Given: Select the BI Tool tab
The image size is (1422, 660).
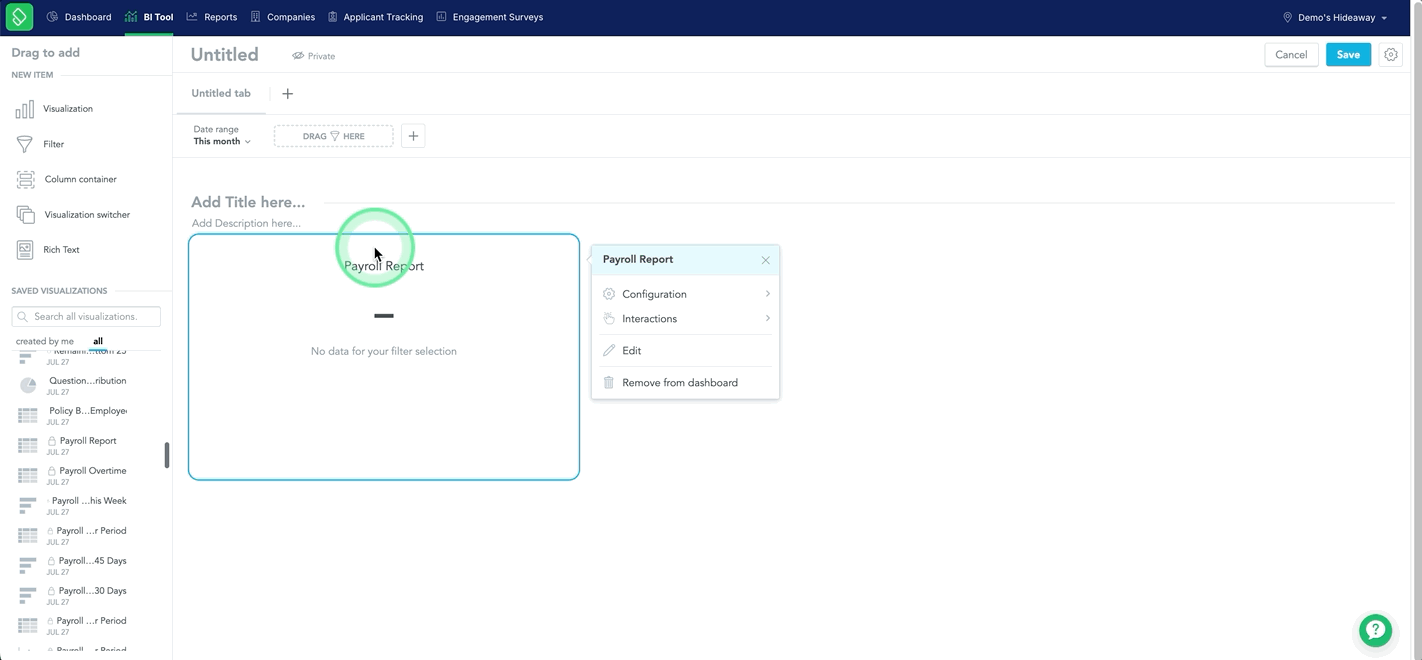Looking at the screenshot, I should [149, 17].
